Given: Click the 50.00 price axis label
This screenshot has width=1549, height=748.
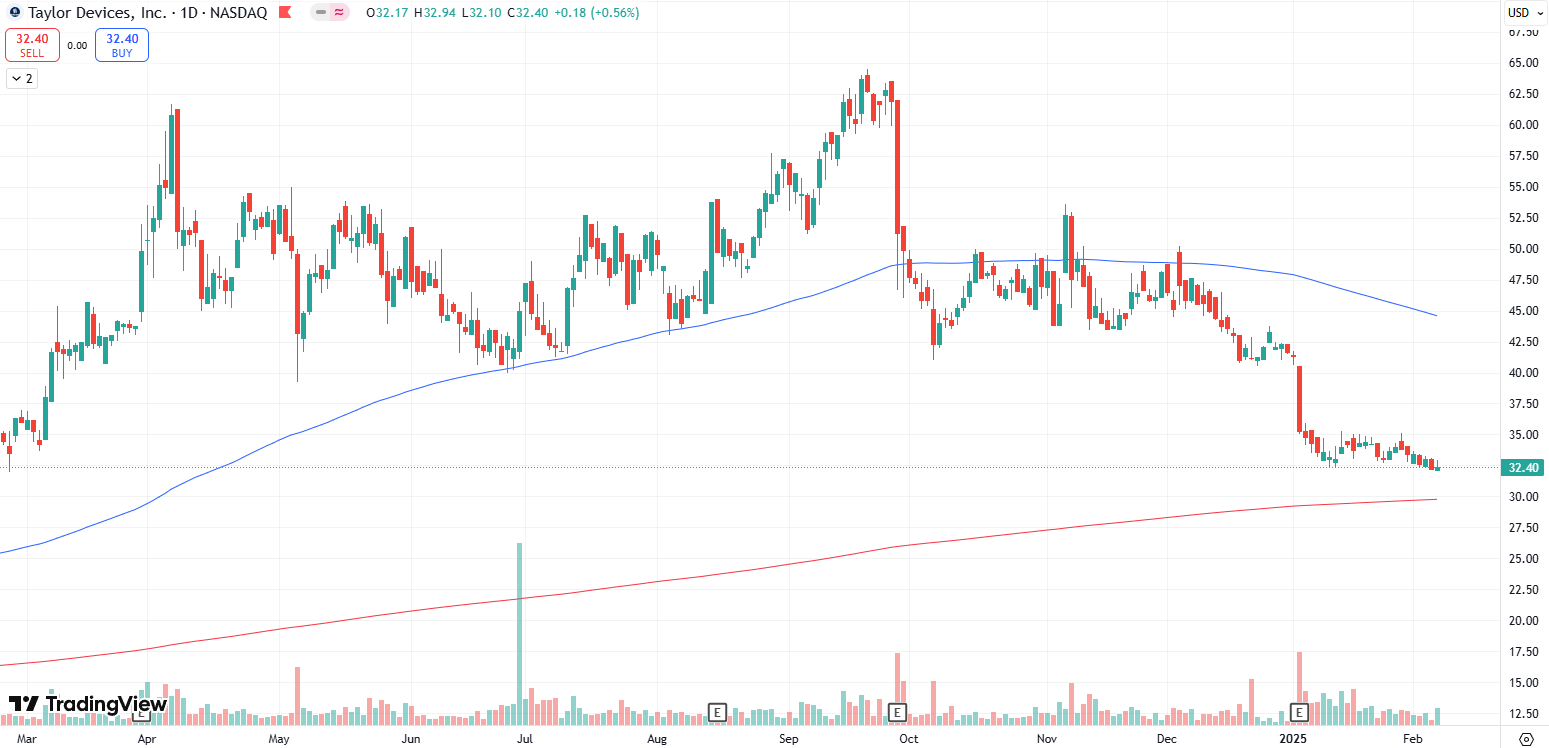Looking at the screenshot, I should [x=1523, y=249].
